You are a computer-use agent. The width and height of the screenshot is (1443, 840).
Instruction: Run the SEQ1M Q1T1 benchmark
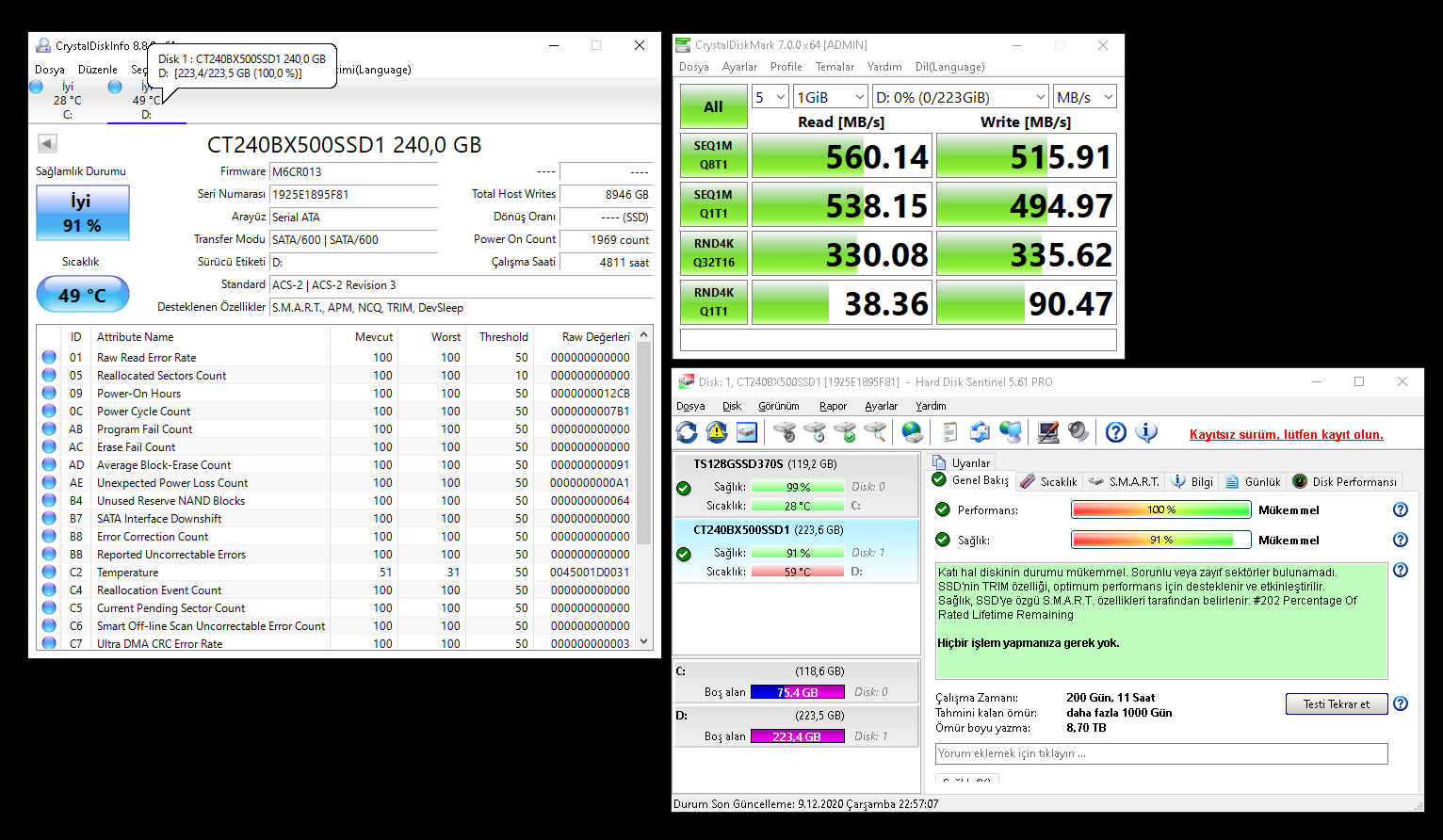[x=713, y=204]
